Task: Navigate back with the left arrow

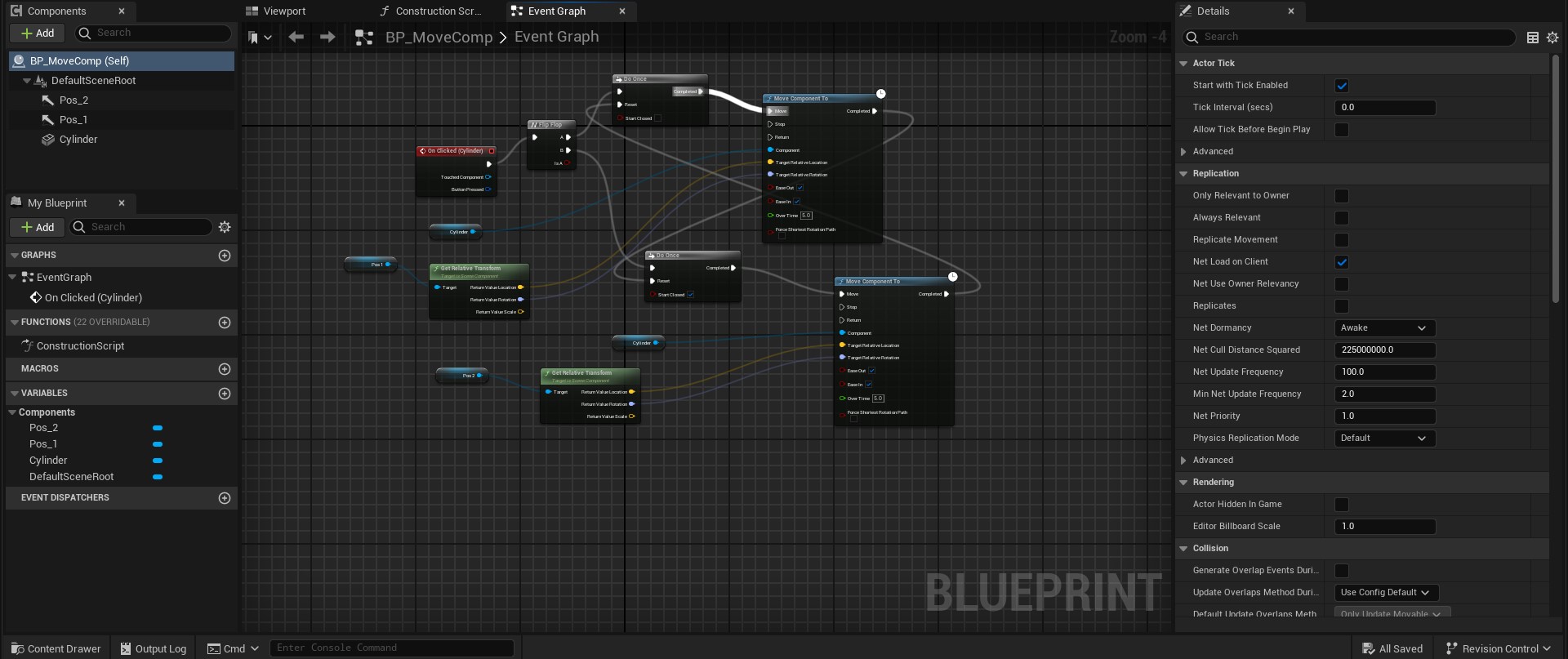Action: click(296, 37)
